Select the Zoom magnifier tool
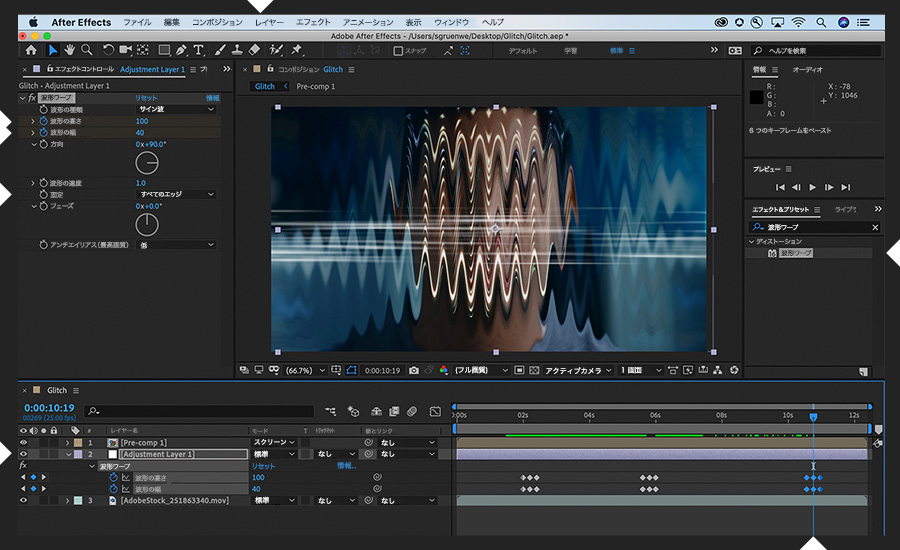 88,50
